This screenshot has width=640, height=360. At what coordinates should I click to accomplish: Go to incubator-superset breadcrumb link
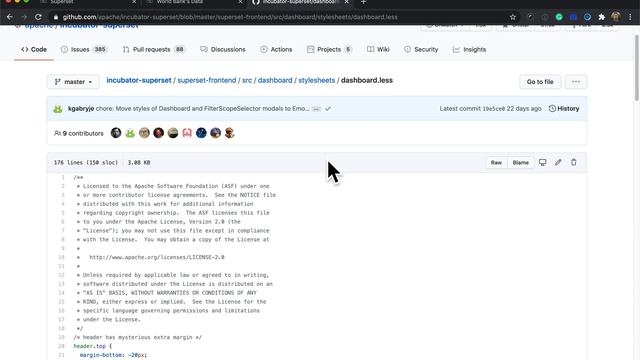pyautogui.click(x=139, y=80)
